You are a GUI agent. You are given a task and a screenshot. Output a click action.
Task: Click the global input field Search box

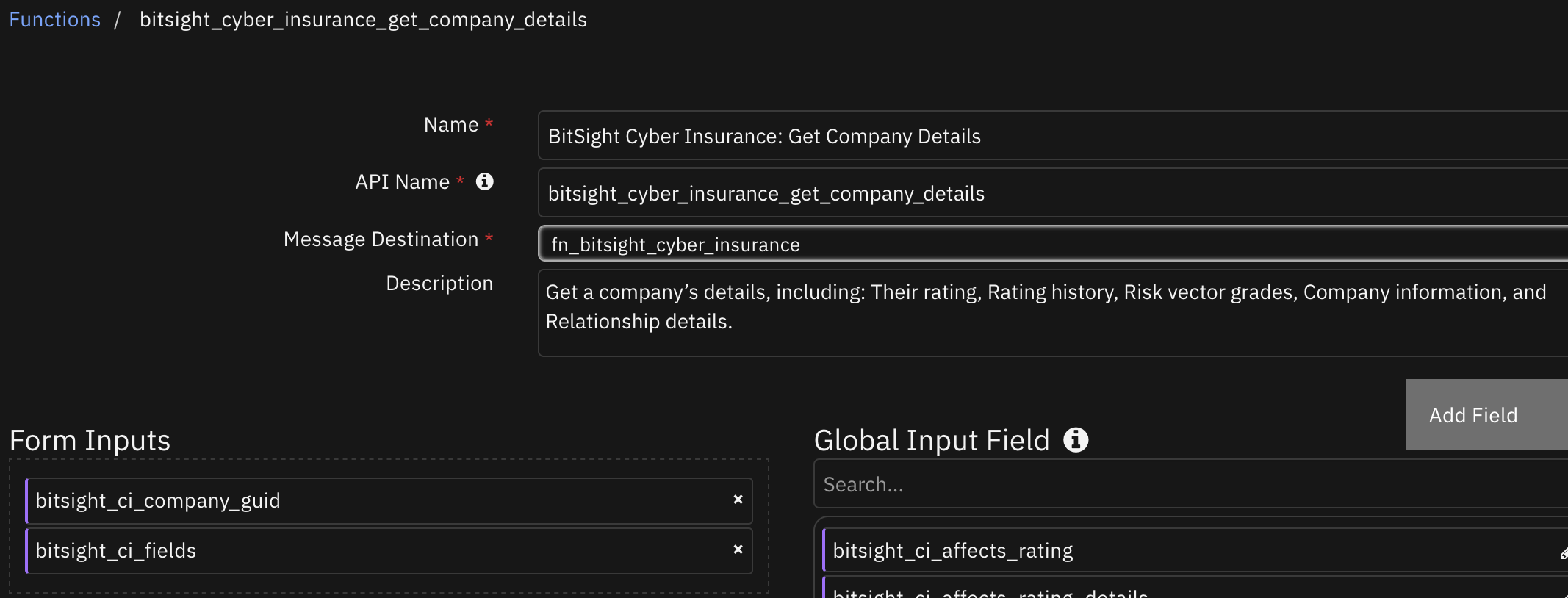[1190, 484]
